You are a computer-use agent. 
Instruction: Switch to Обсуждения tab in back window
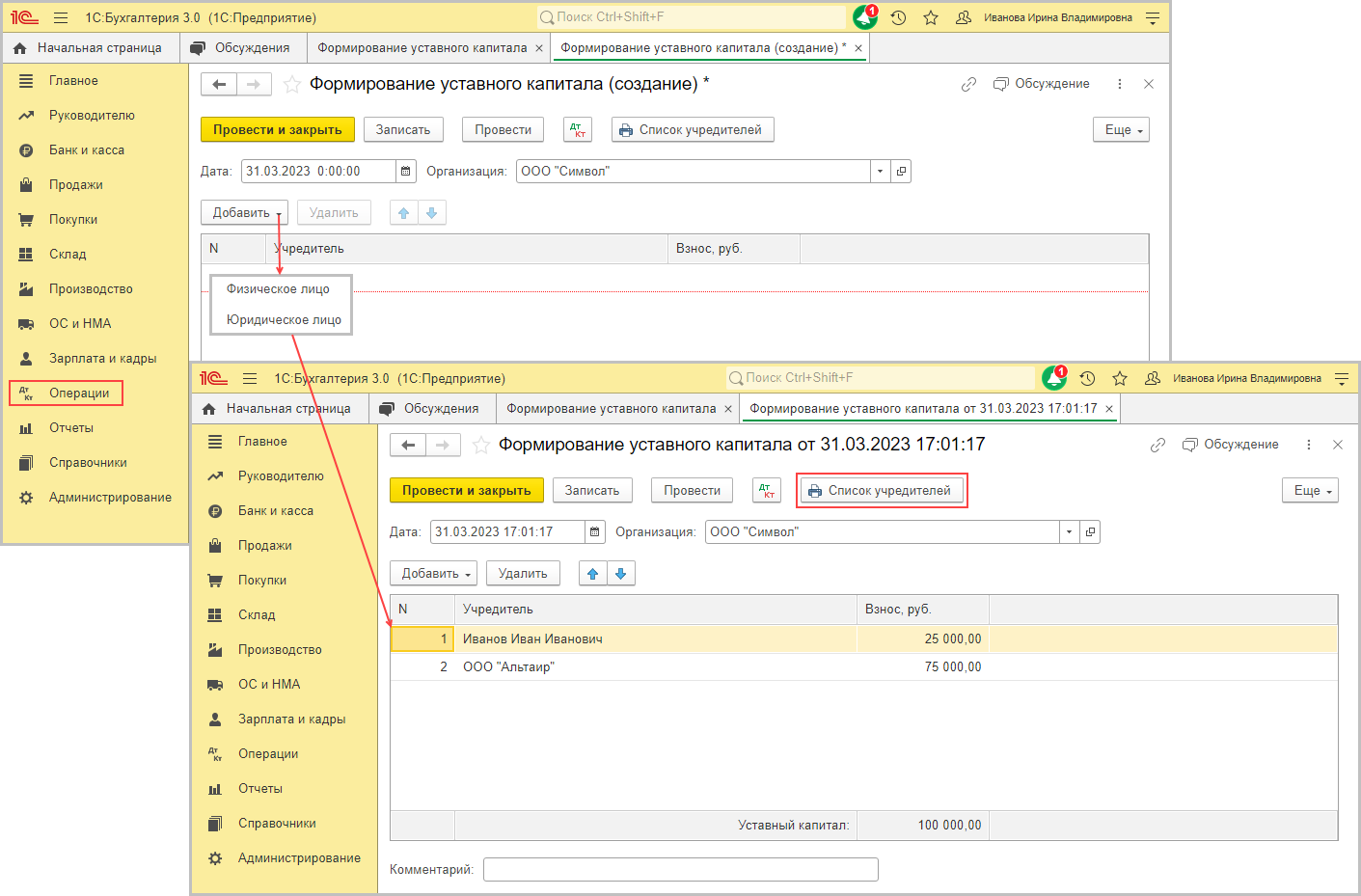click(241, 48)
